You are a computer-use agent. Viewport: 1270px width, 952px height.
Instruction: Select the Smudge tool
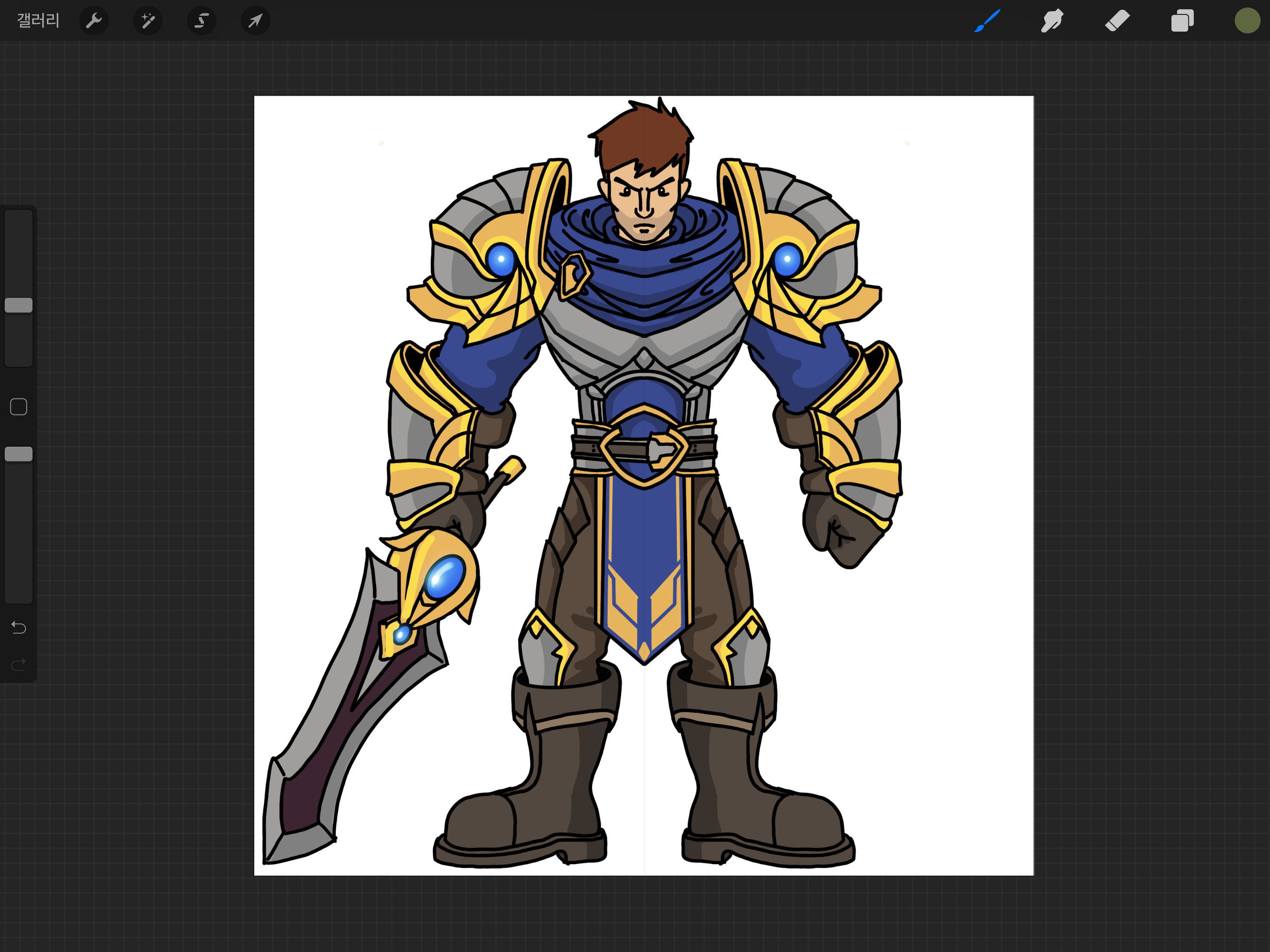(1052, 20)
